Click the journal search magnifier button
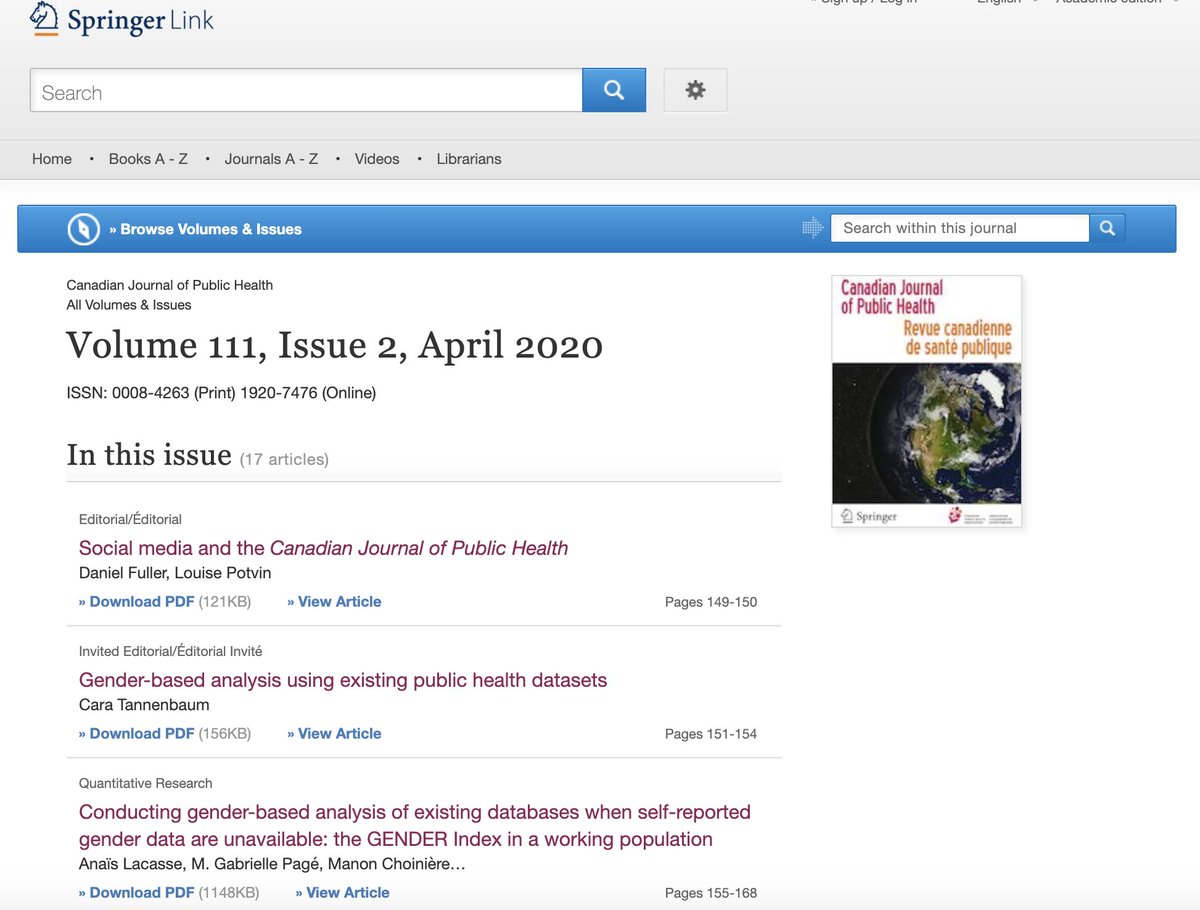The height and width of the screenshot is (910, 1200). (x=1107, y=228)
